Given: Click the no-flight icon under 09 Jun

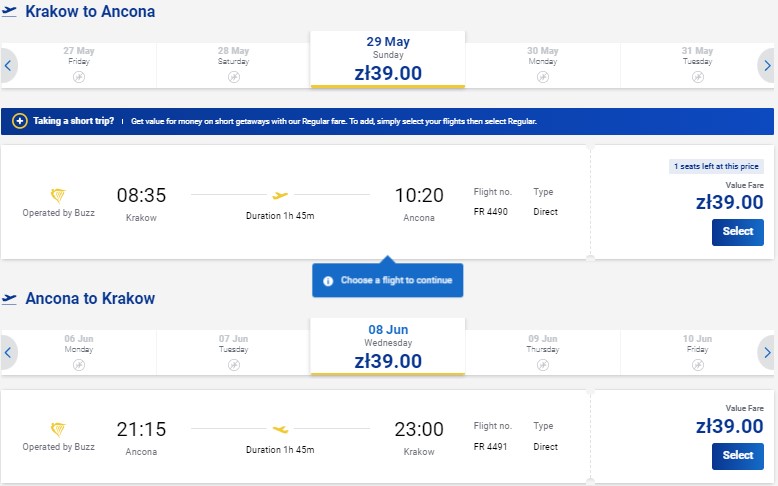Looking at the screenshot, I should pyautogui.click(x=543, y=365).
